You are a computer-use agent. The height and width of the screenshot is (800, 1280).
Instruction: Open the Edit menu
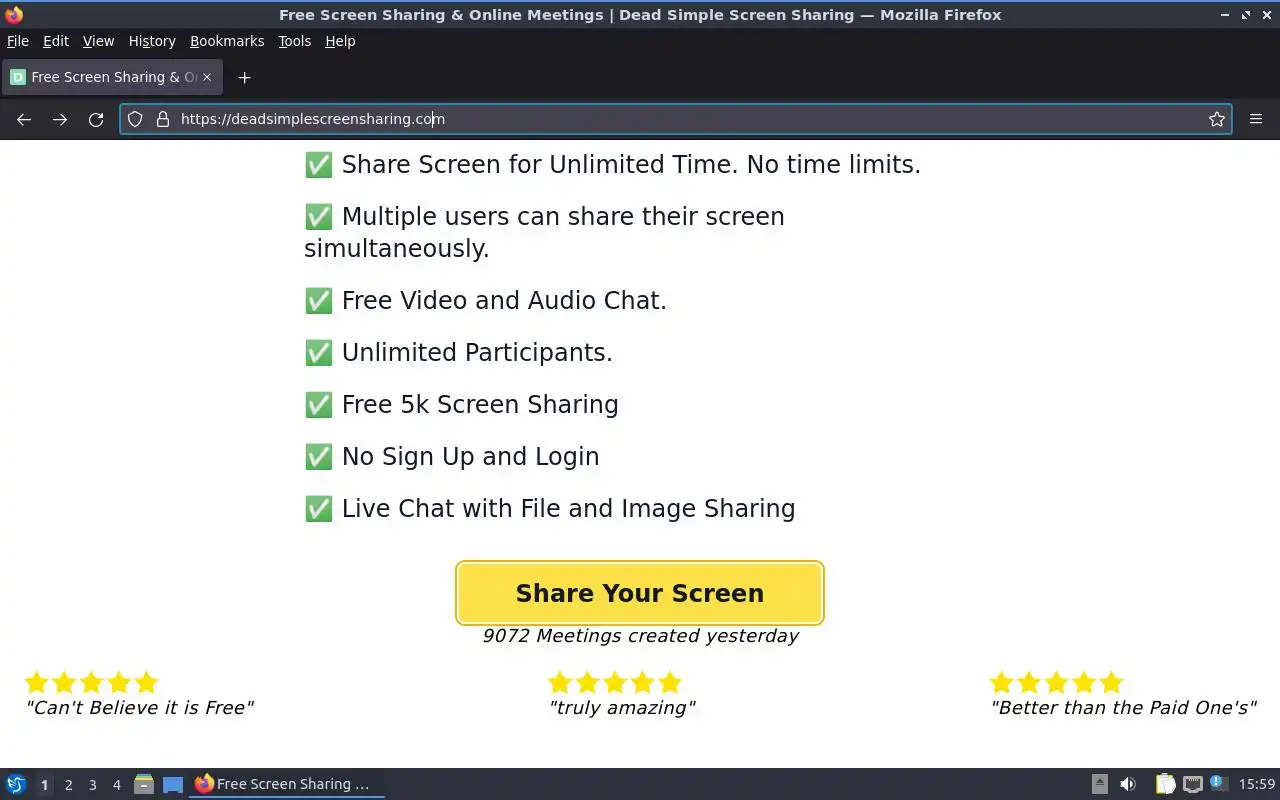[56, 41]
